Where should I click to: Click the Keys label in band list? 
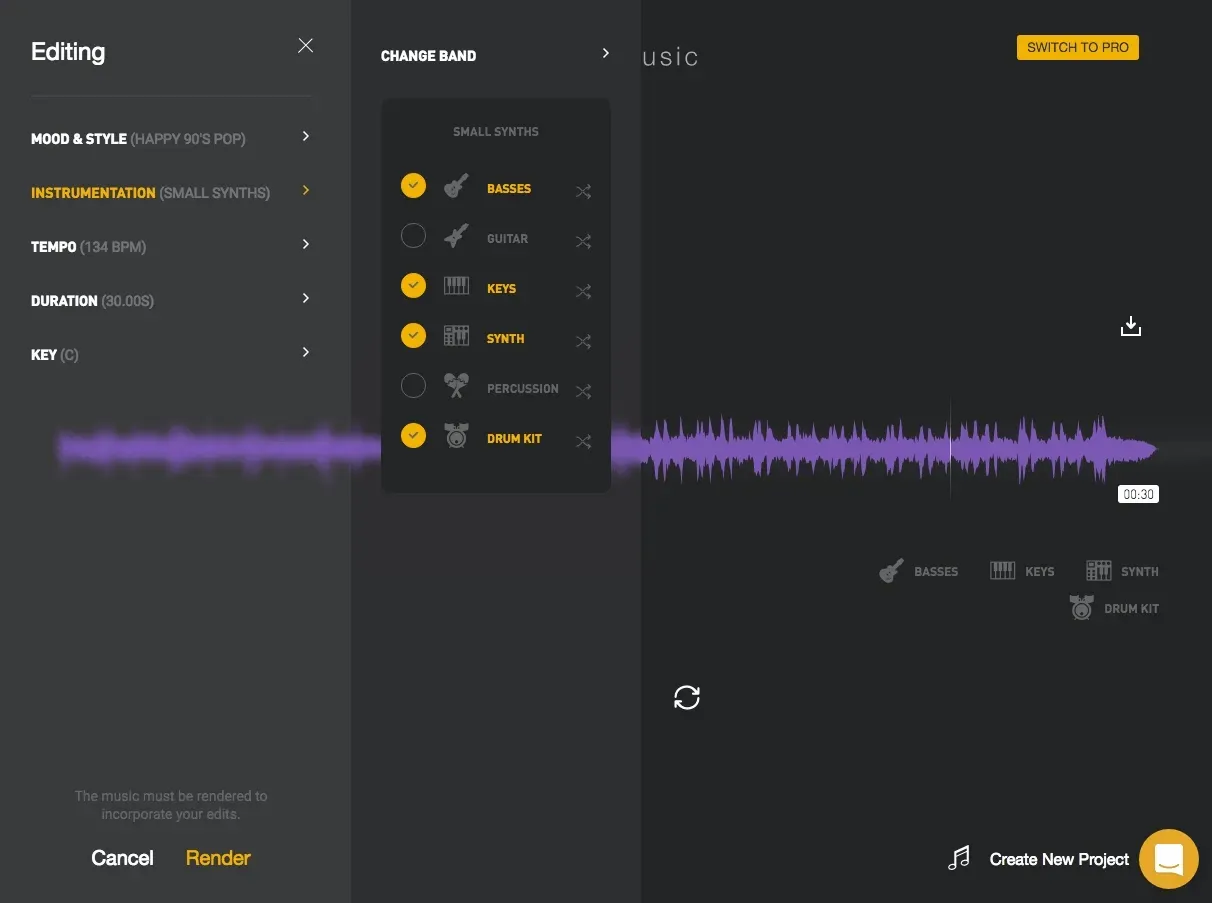click(x=501, y=289)
